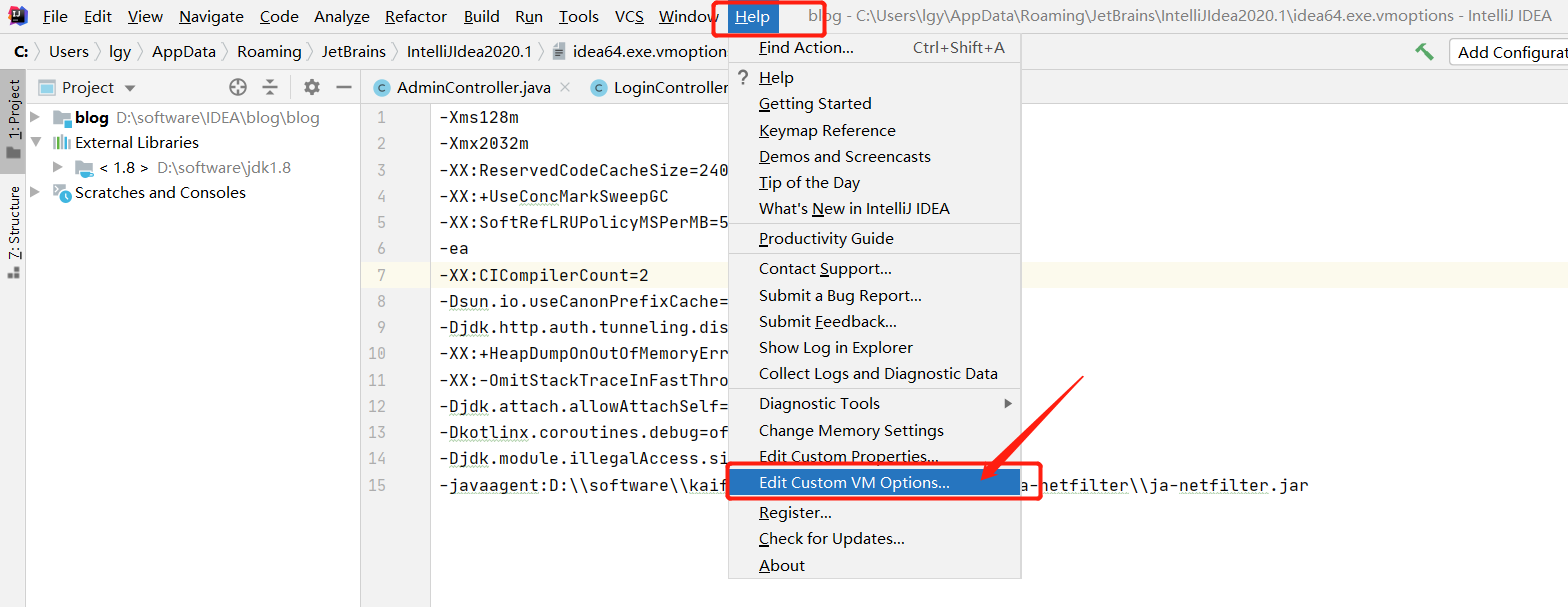Expand the blog project tree node
The width and height of the screenshot is (1568, 607).
[37, 118]
